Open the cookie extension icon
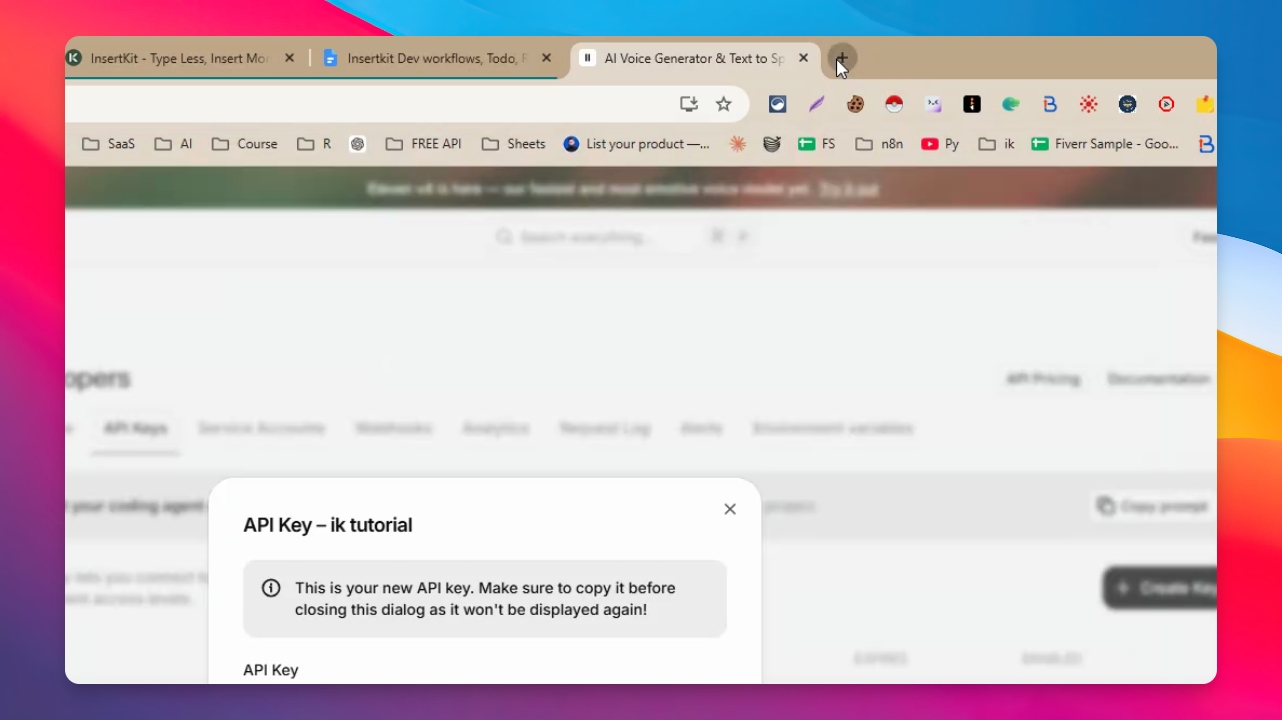The width and height of the screenshot is (1282, 720). tap(855, 104)
